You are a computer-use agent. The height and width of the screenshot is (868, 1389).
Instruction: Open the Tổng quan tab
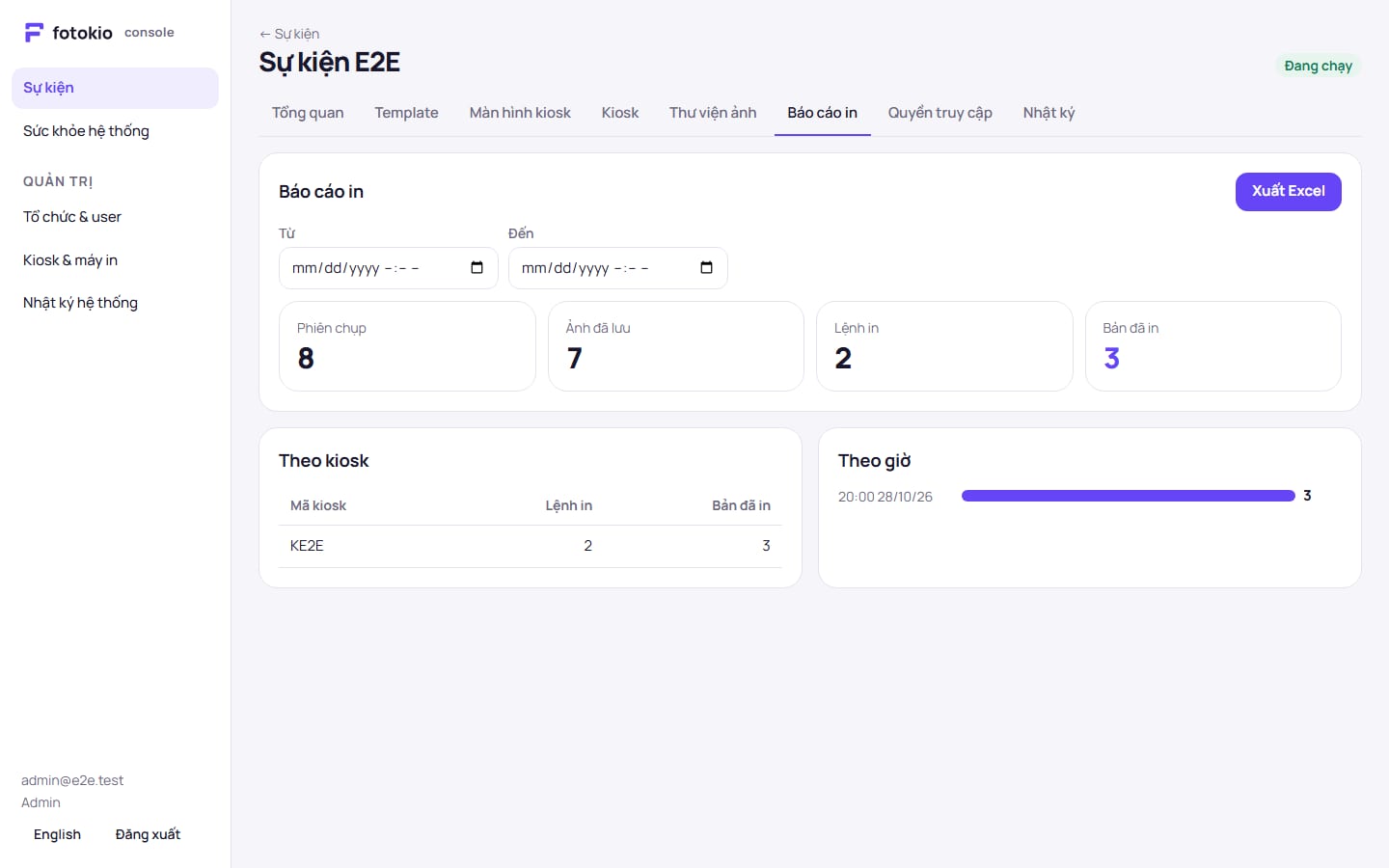308,113
